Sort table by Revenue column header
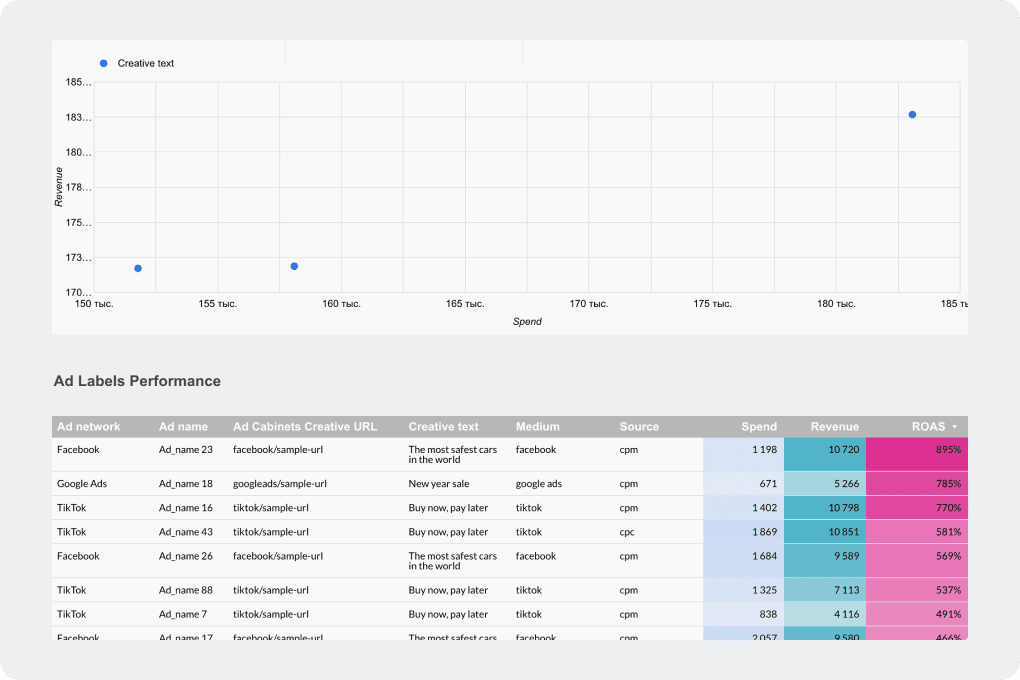This screenshot has height=680, width=1020. (x=835, y=427)
